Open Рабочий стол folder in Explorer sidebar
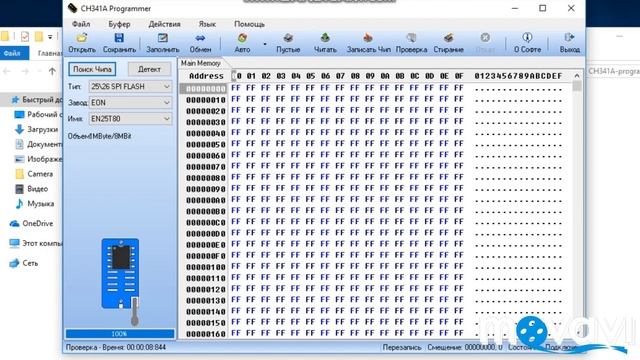This screenshot has height=360, width=640. [38, 115]
